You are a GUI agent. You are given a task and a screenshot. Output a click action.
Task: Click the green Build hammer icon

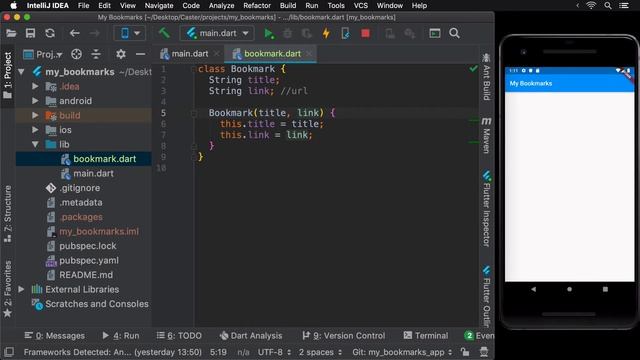[164, 33]
